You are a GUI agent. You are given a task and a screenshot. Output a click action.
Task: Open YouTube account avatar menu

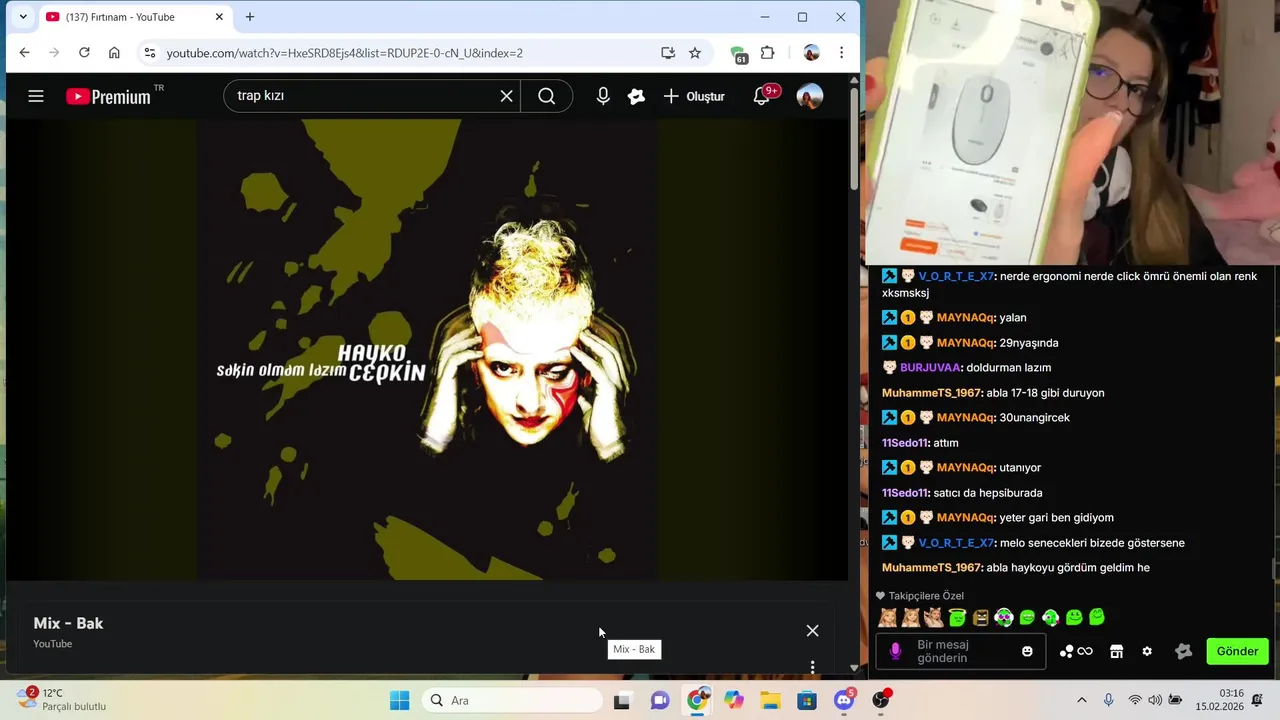click(x=810, y=96)
